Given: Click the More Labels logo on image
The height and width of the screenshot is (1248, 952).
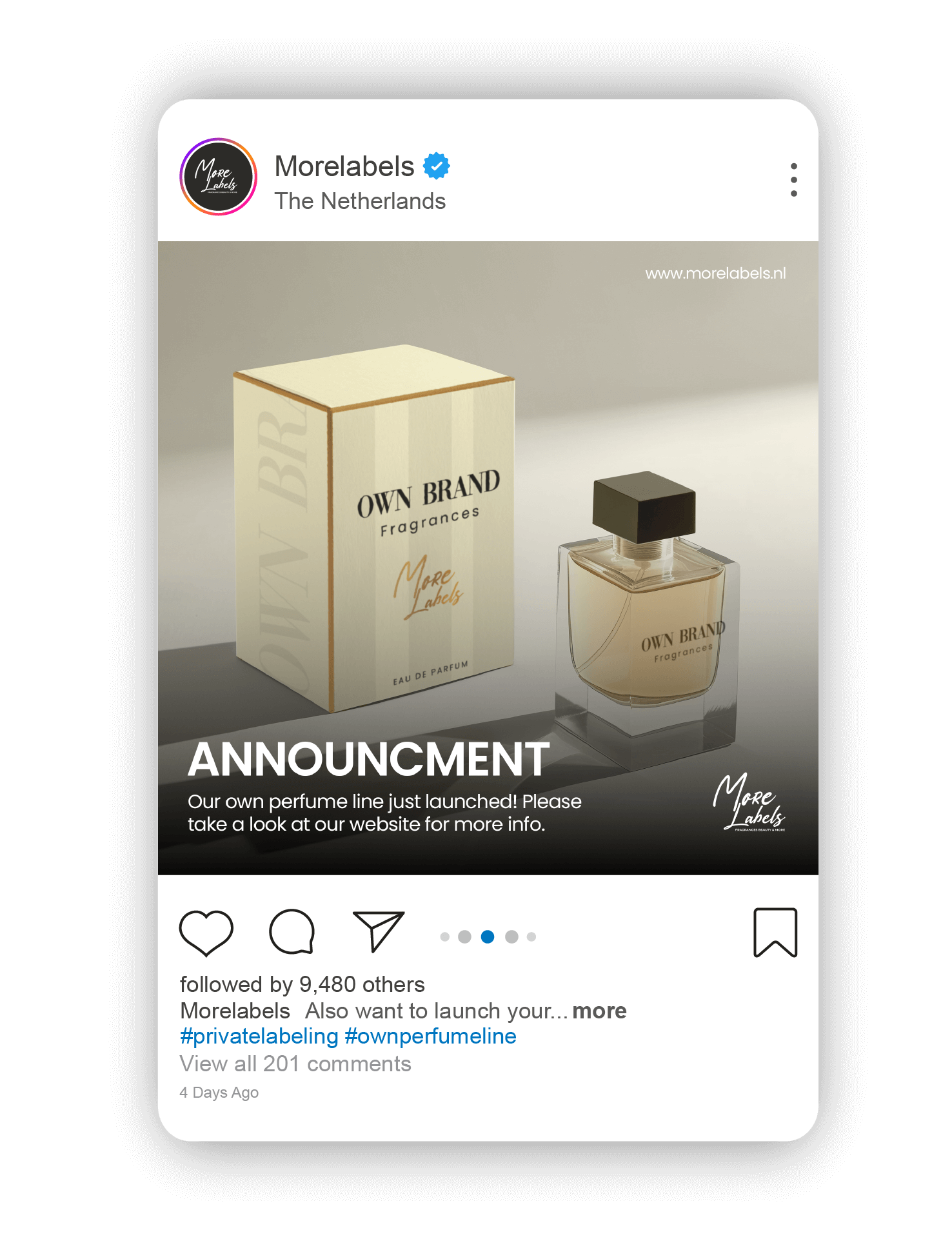Looking at the screenshot, I should pos(749,802).
